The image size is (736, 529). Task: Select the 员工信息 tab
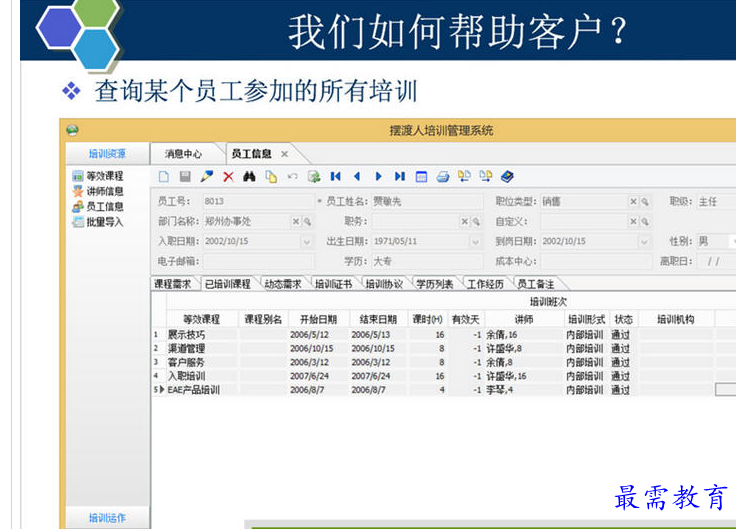(x=252, y=154)
